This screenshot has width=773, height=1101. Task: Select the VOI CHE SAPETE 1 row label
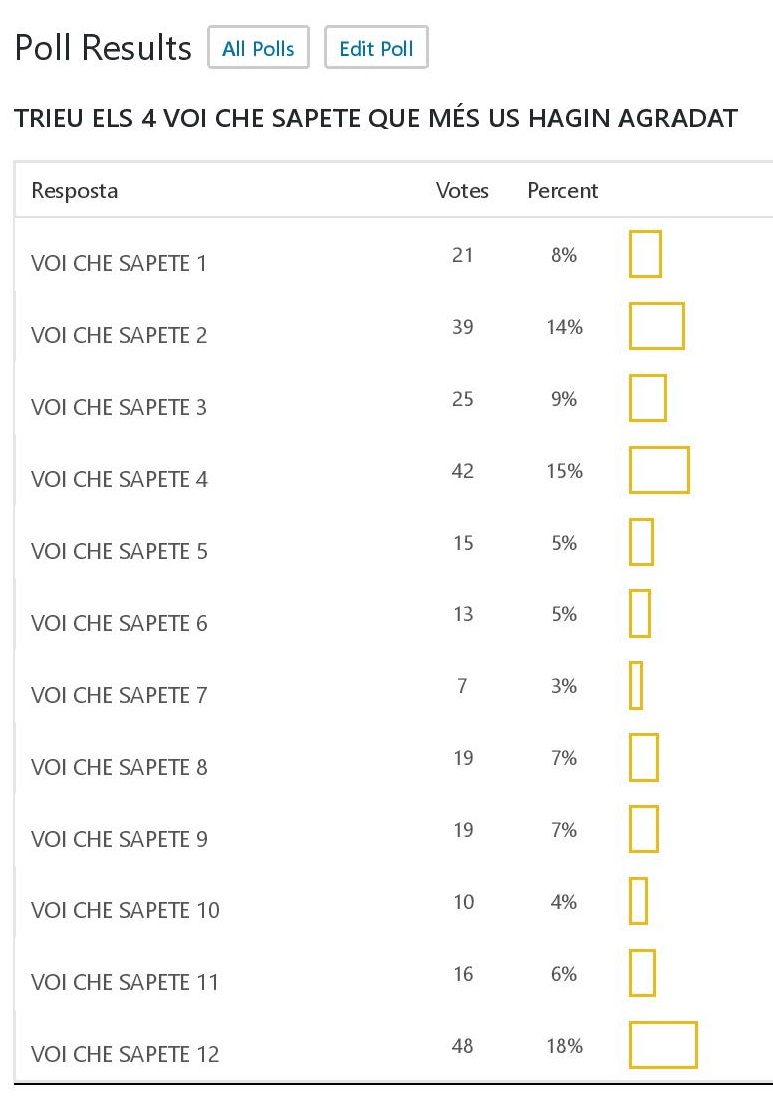(119, 263)
